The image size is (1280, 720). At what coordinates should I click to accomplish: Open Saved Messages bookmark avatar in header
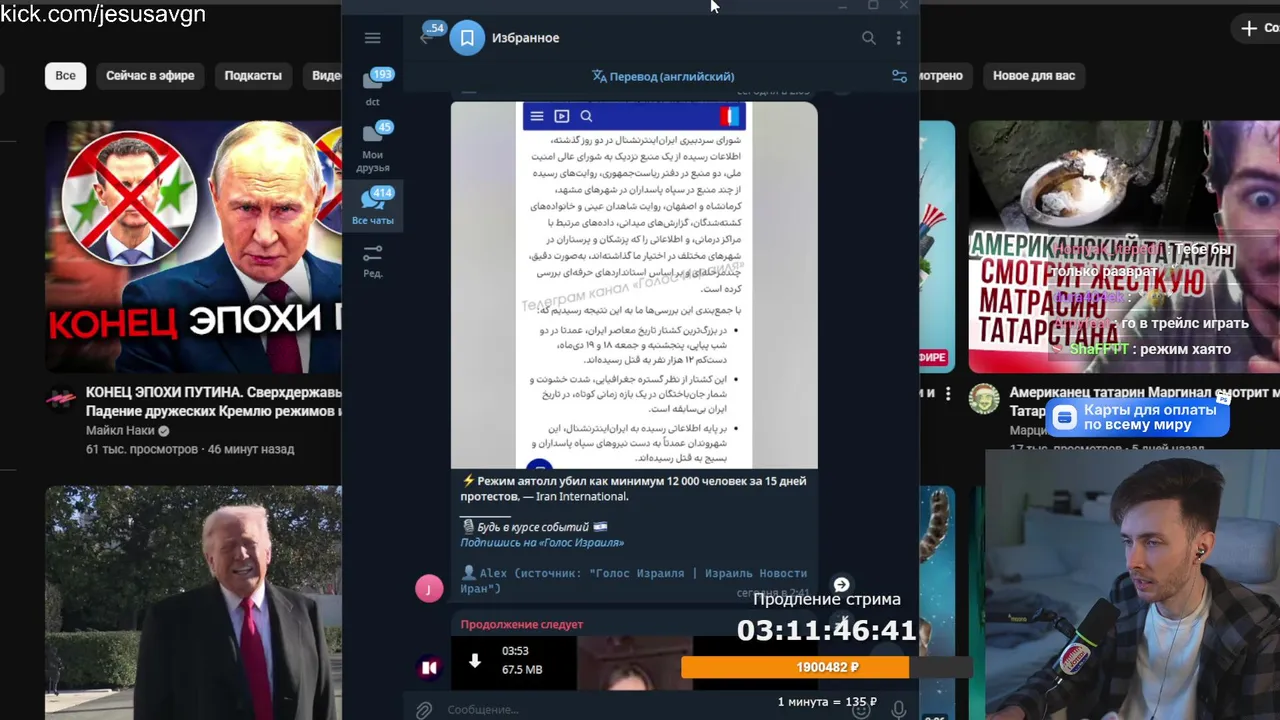pyautogui.click(x=467, y=38)
